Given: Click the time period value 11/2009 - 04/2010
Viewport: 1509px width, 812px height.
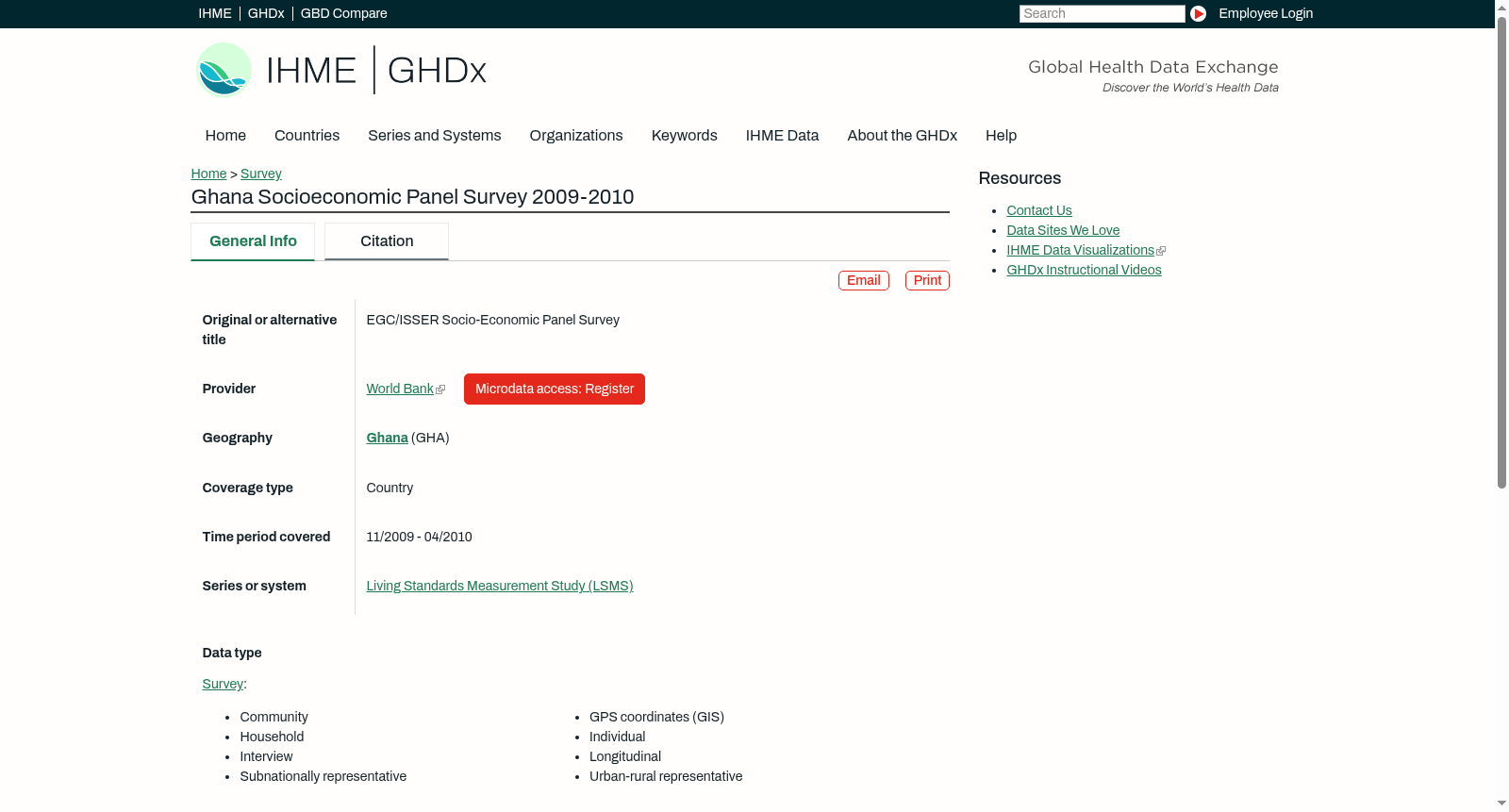Looking at the screenshot, I should (419, 537).
